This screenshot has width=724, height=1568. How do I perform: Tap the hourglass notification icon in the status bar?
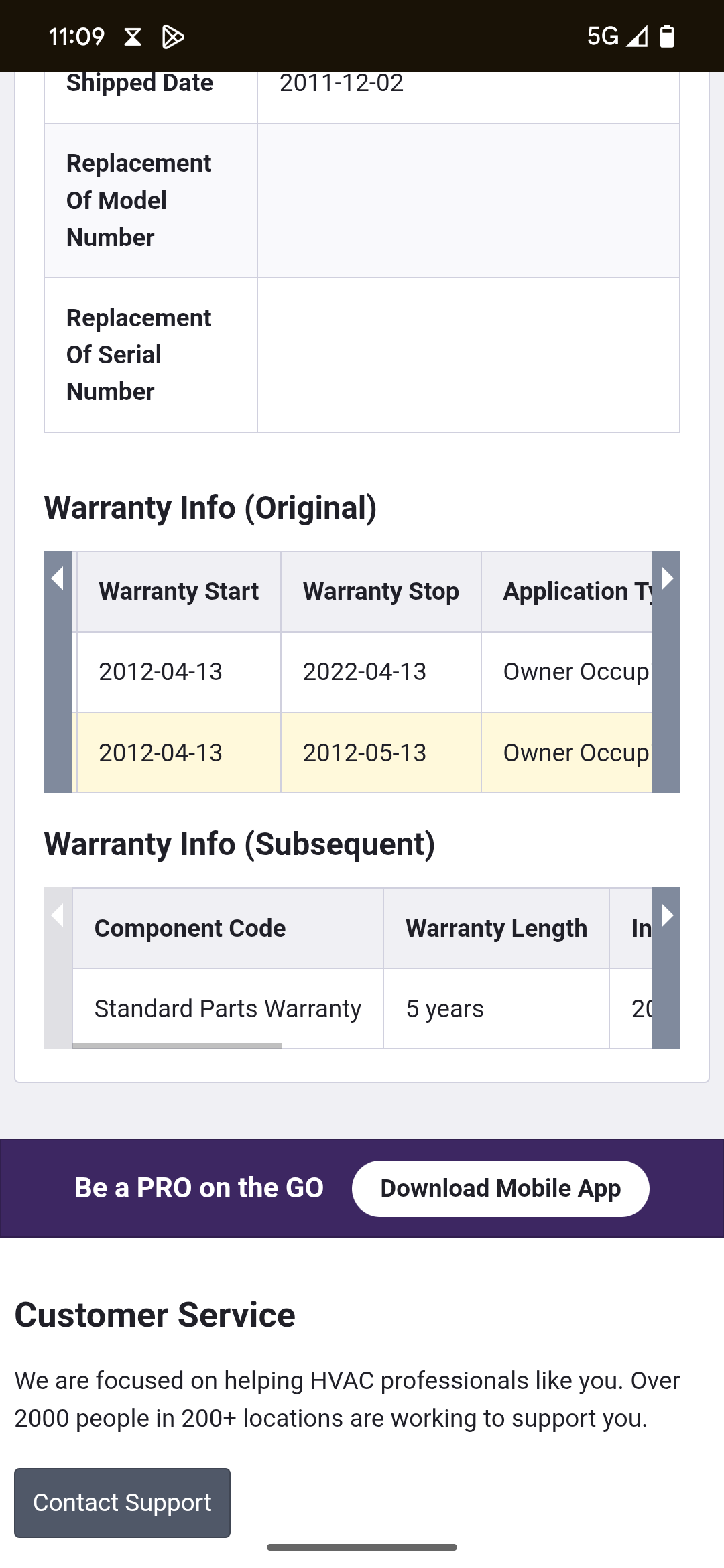click(x=132, y=37)
